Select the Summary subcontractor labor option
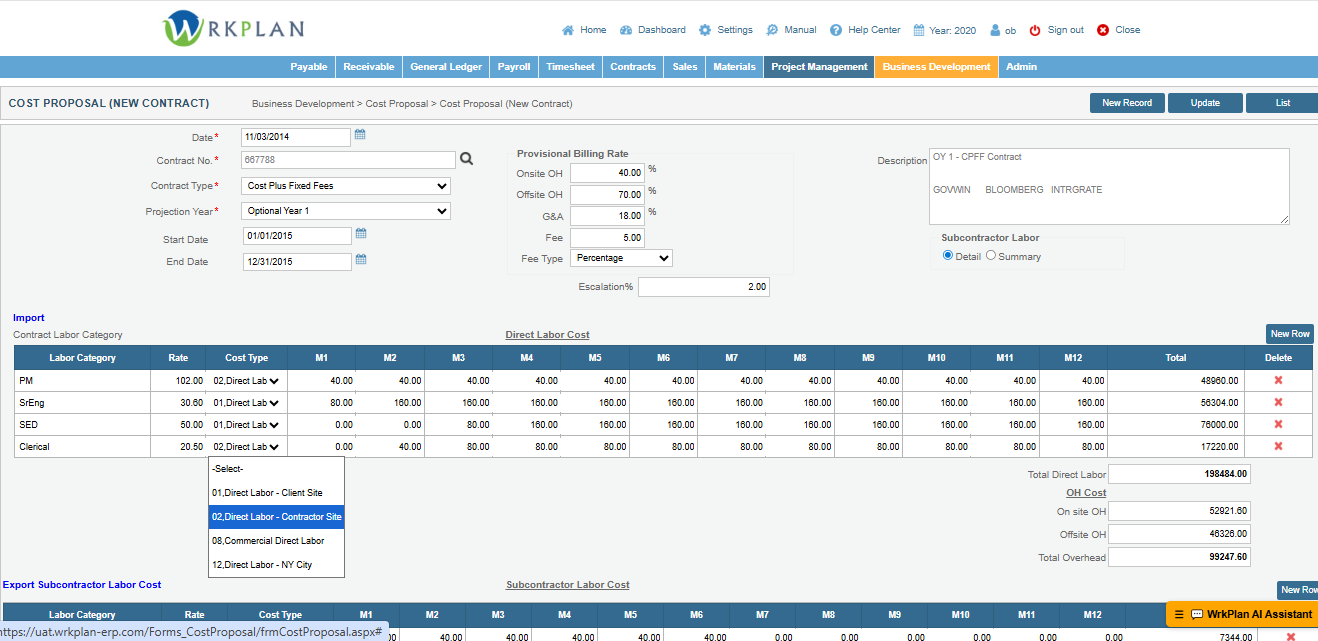 pyautogui.click(x=991, y=256)
